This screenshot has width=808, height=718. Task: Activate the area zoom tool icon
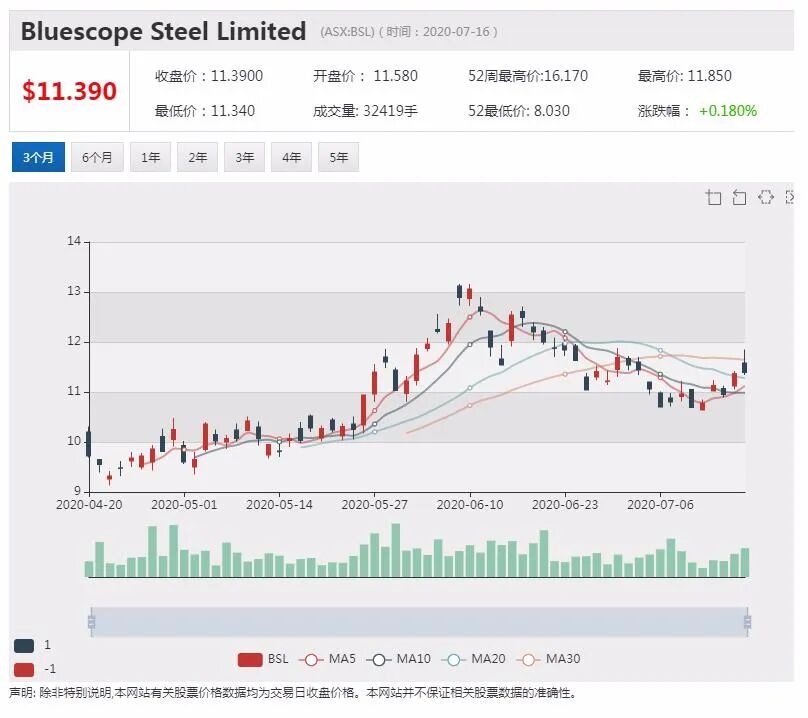[714, 197]
